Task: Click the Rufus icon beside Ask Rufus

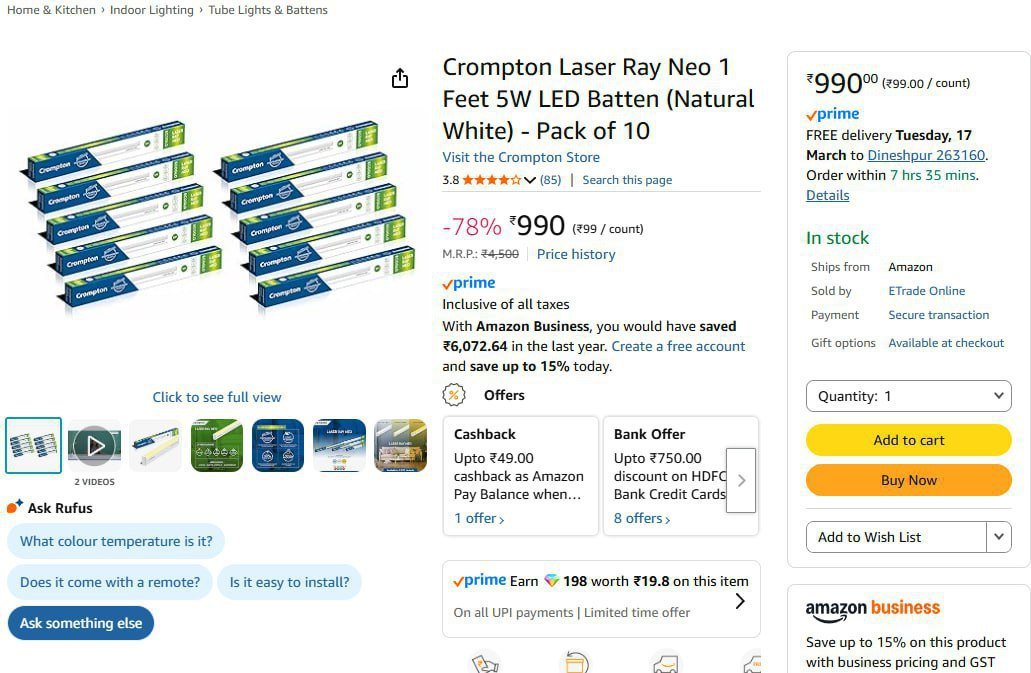Action: 15,507
